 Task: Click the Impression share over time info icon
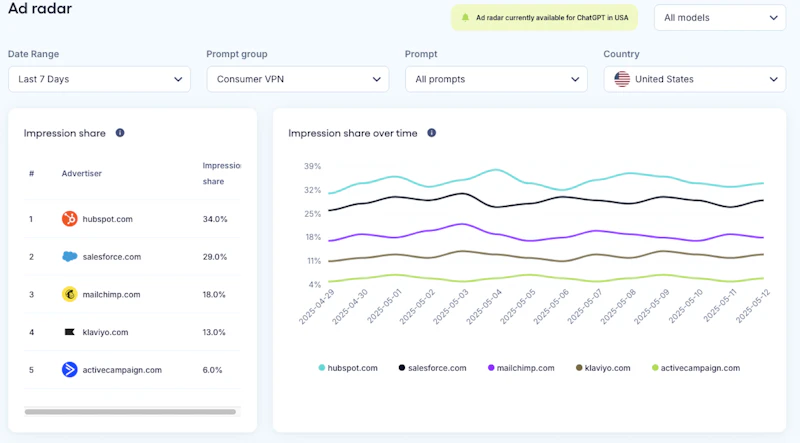coord(432,133)
